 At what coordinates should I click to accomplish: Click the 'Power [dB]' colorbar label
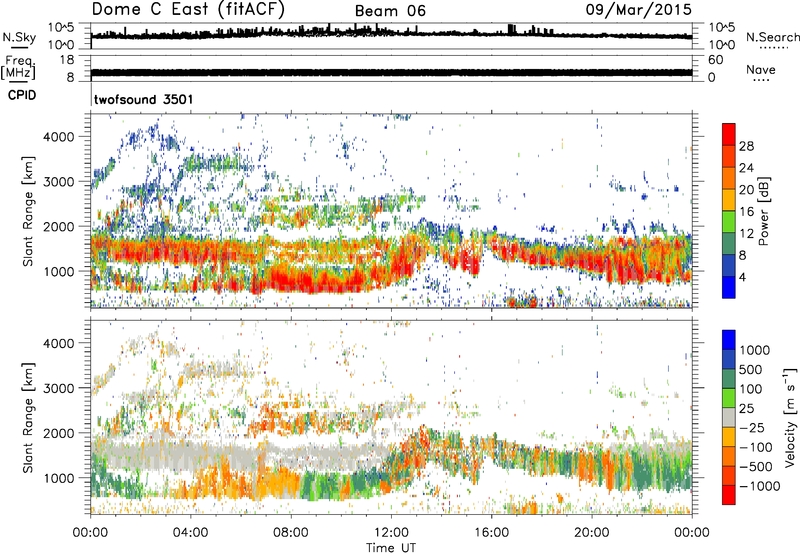click(763, 211)
